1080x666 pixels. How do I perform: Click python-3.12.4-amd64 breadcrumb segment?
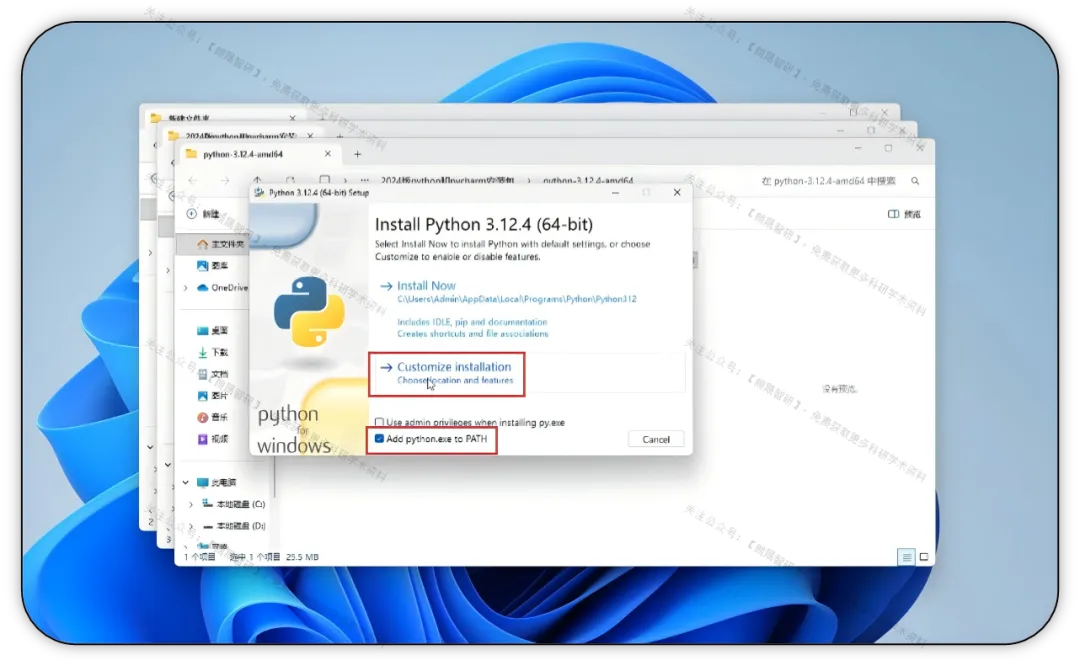(x=588, y=180)
